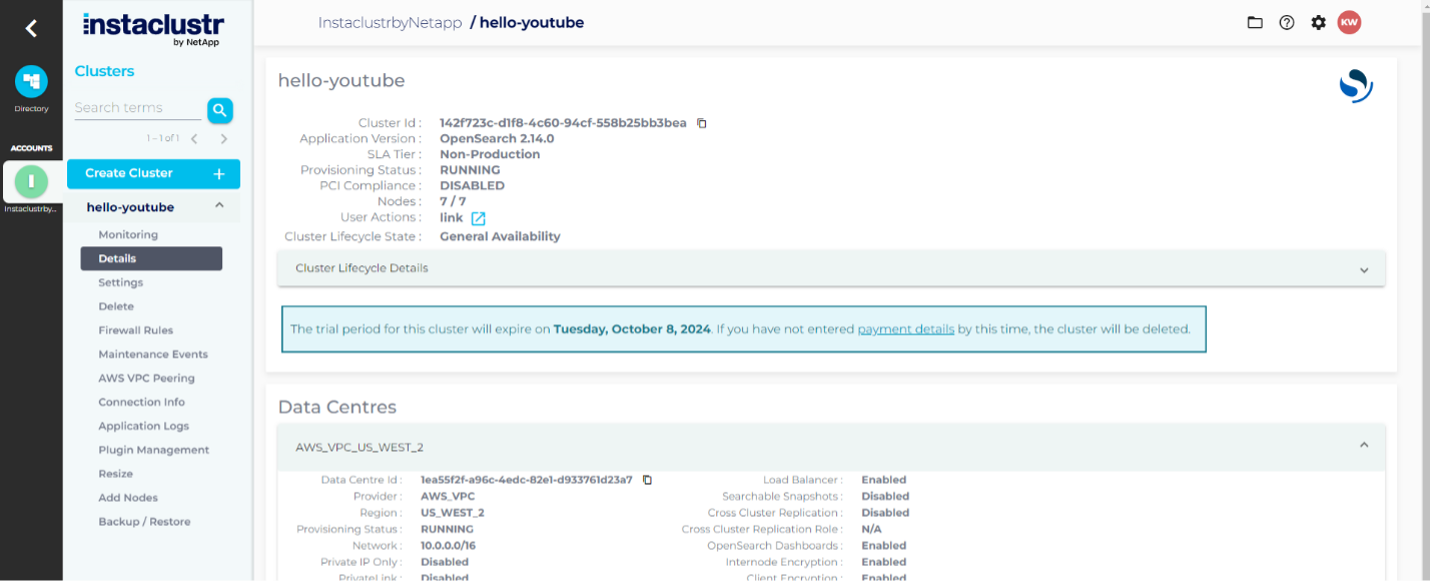Click the plus icon on Create Cluster
1430x583 pixels.
219,174
